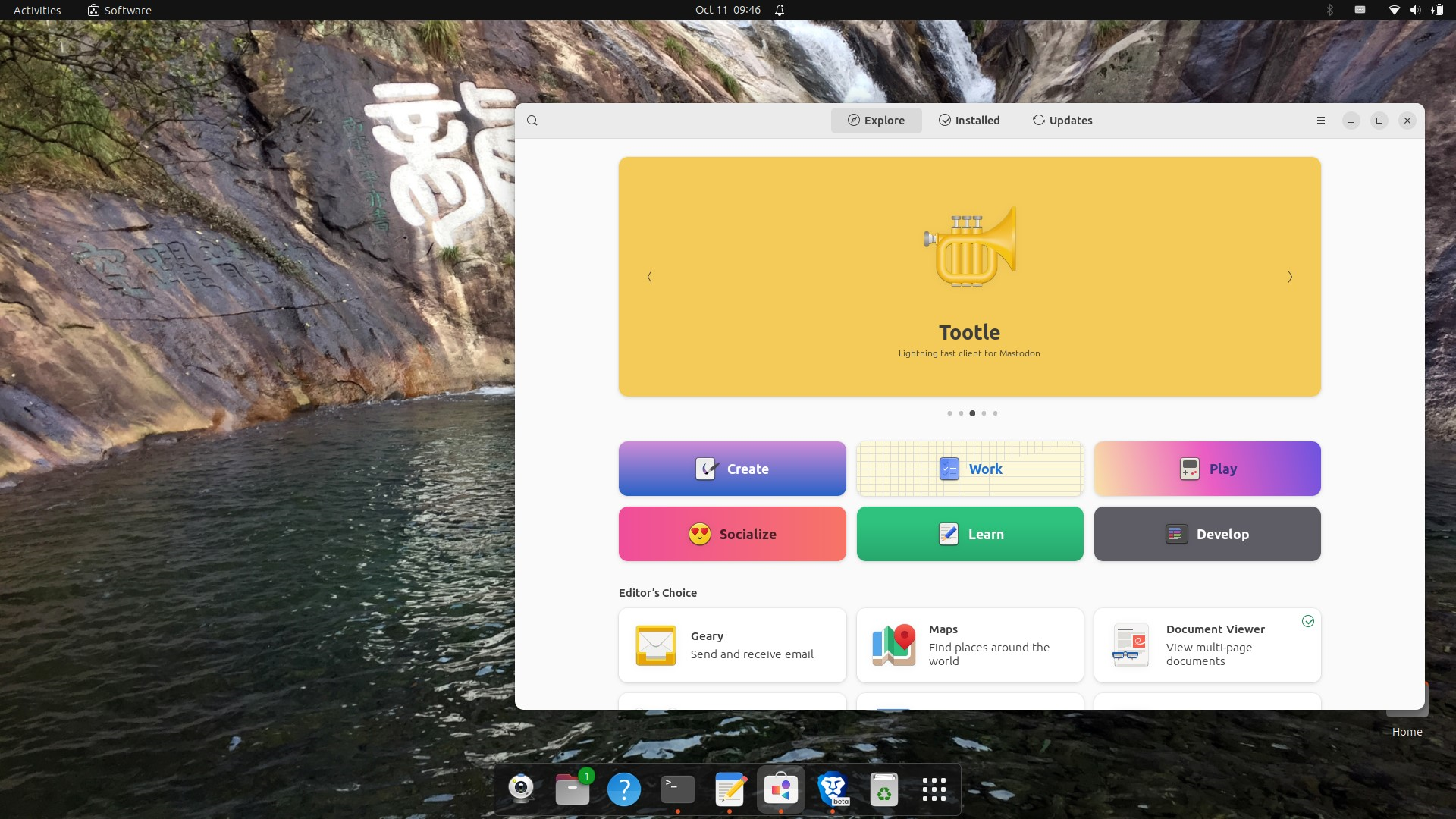Open the hamburger main menu
Screen dimensions: 1456x819
pos(1321,121)
